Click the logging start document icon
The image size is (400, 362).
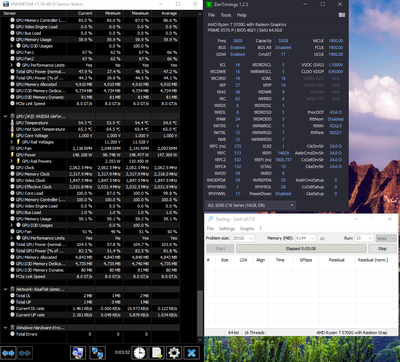pos(157,353)
